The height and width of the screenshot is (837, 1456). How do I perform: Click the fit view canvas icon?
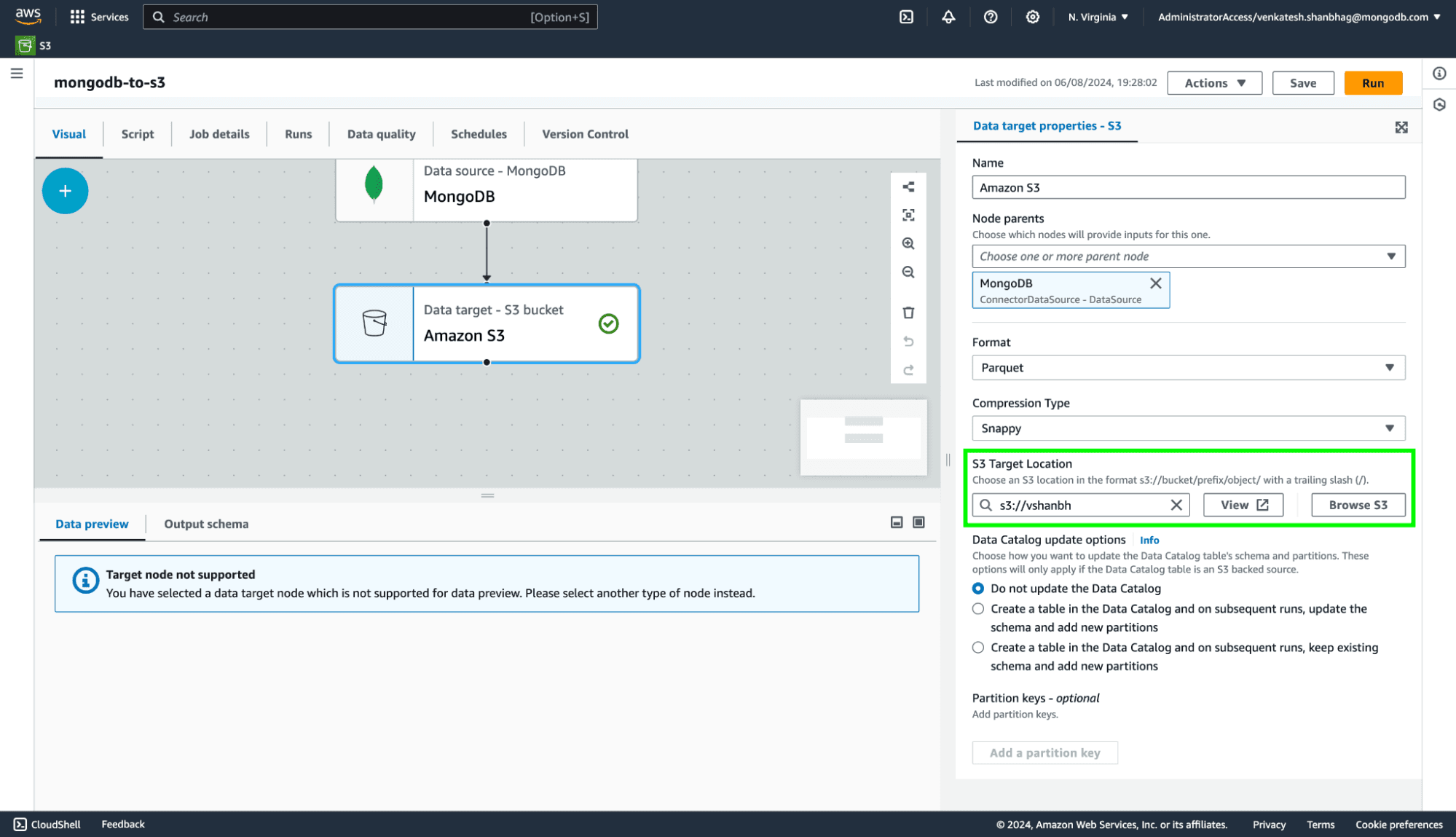(908, 215)
